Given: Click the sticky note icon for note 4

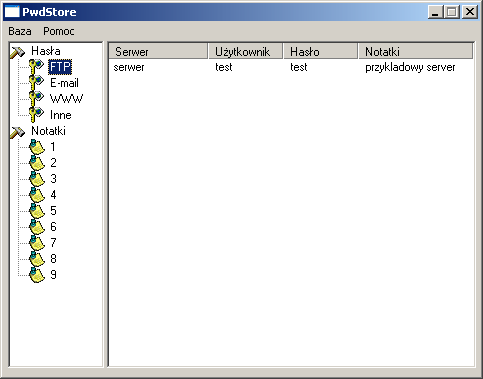Looking at the screenshot, I should coord(37,195).
